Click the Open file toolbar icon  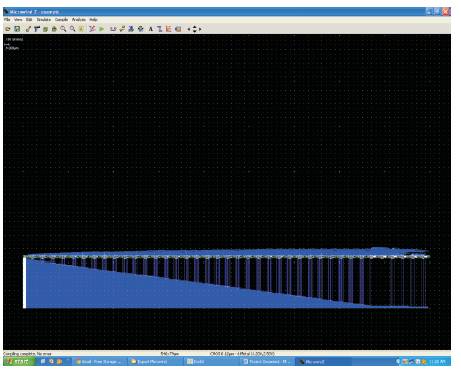click(x=8, y=29)
